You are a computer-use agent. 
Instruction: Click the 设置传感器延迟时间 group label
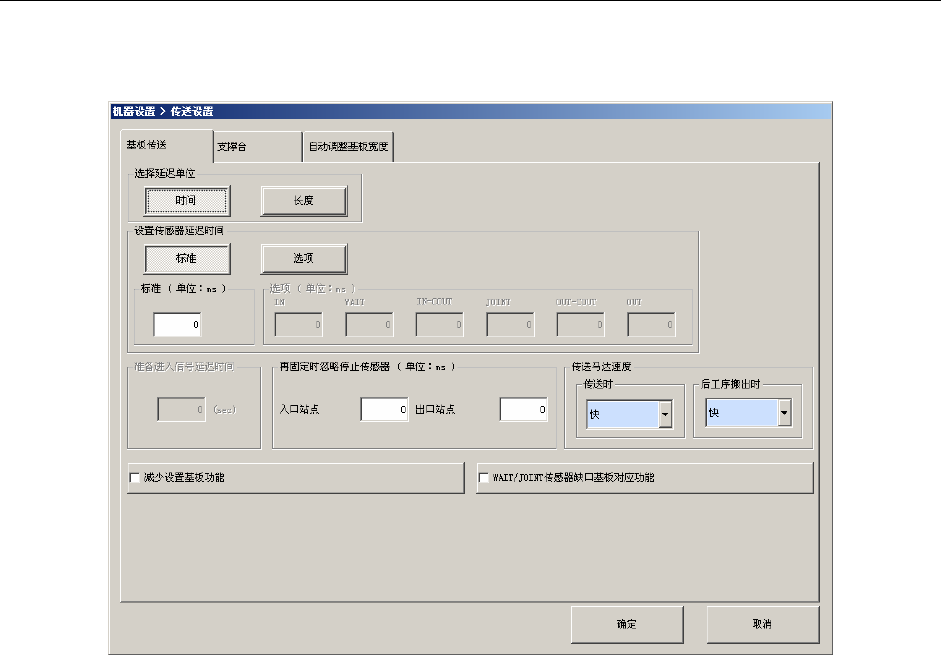(179, 231)
